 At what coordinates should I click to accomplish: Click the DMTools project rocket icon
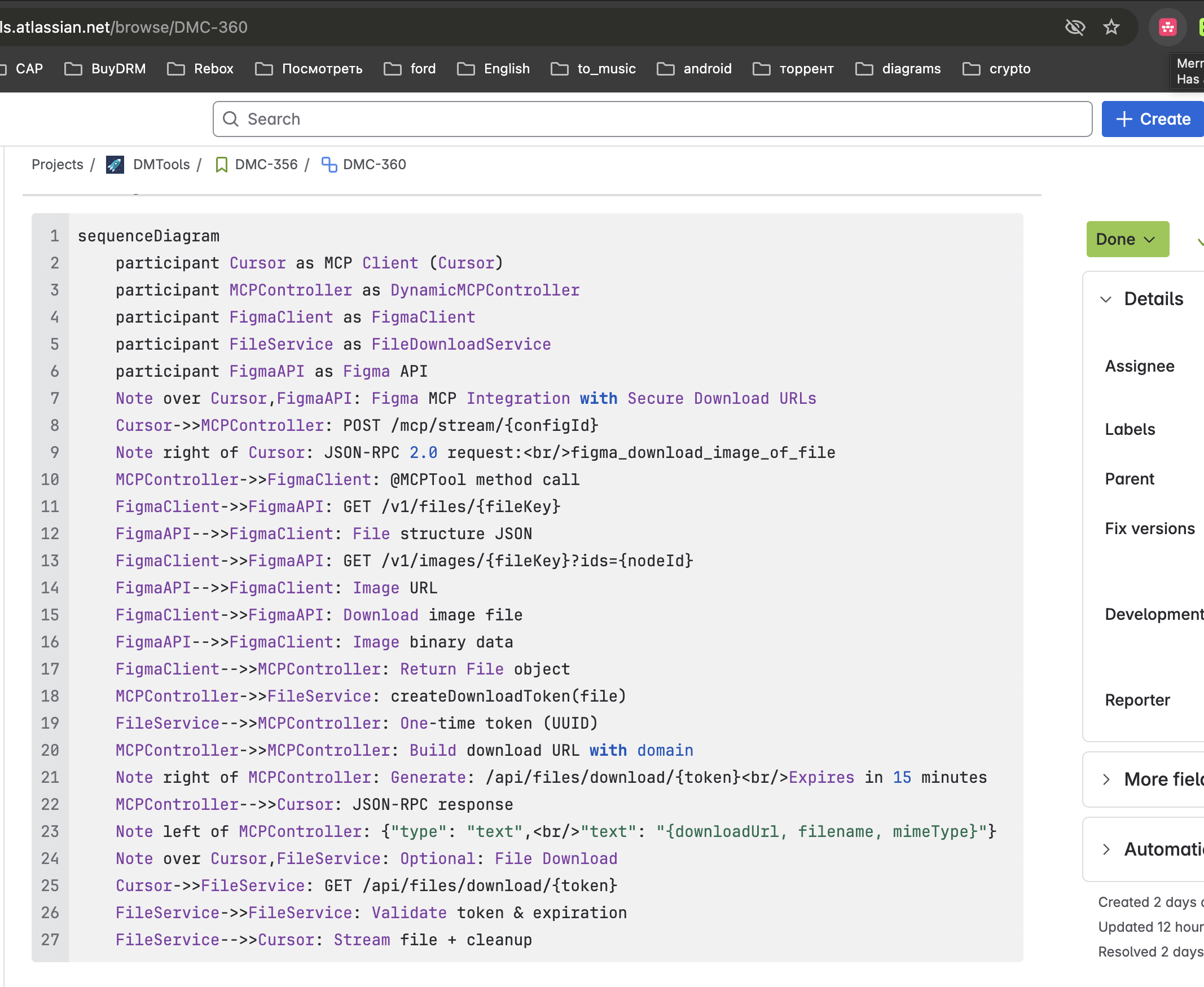[x=115, y=165]
